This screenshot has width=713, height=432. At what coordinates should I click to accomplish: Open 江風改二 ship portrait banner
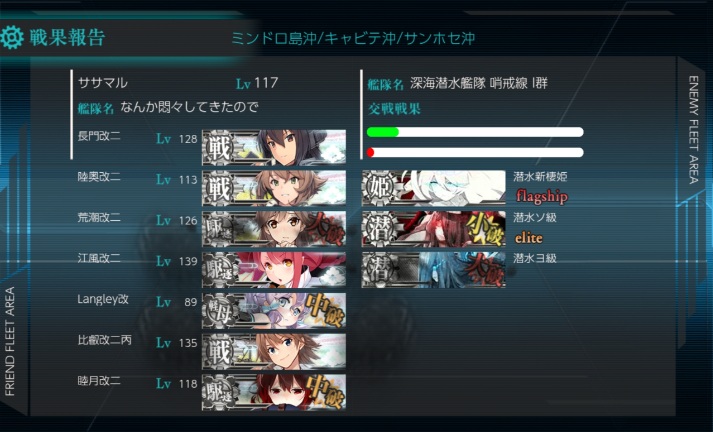(x=274, y=270)
